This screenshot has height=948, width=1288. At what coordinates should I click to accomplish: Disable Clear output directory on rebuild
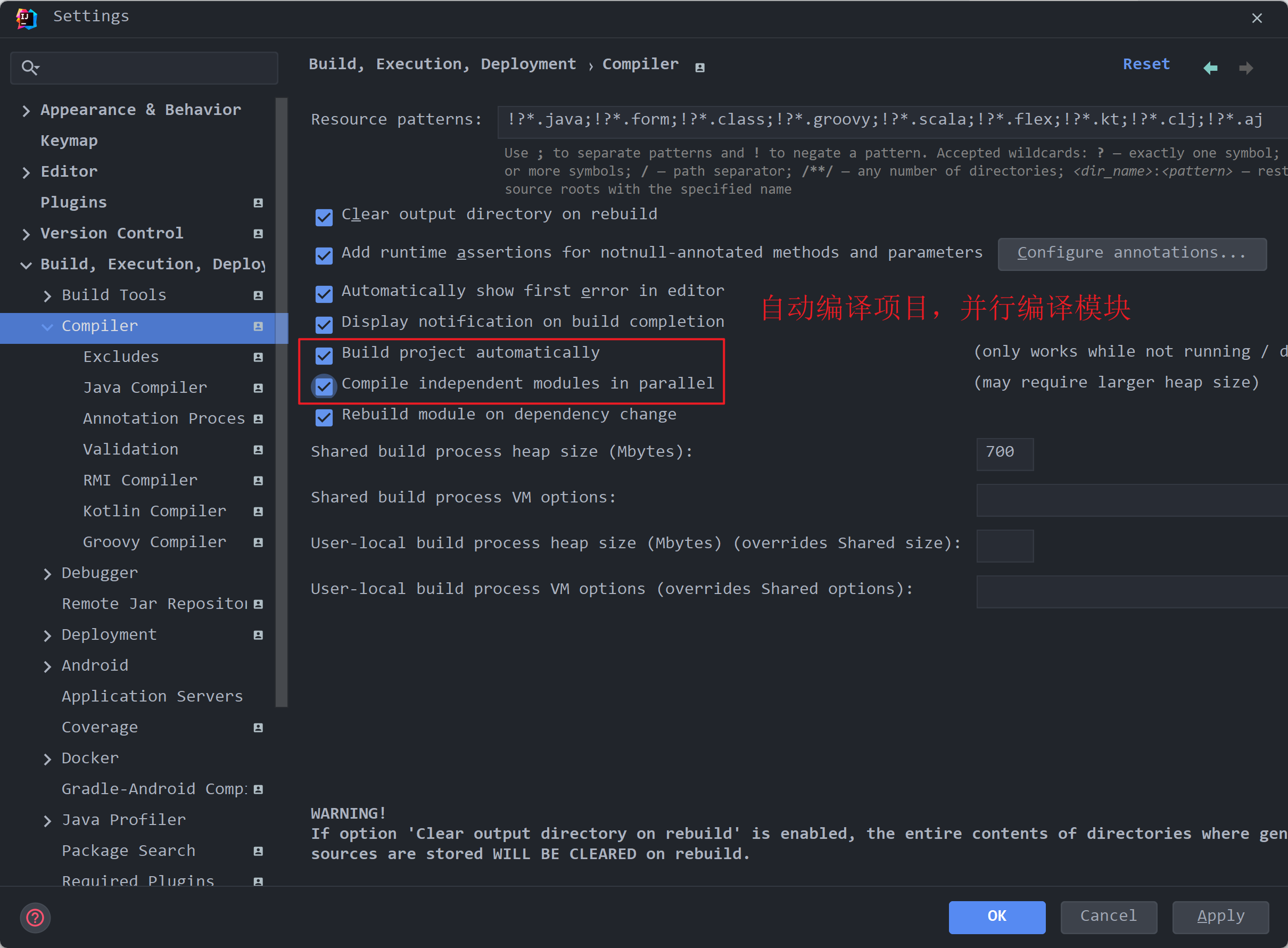coord(324,218)
